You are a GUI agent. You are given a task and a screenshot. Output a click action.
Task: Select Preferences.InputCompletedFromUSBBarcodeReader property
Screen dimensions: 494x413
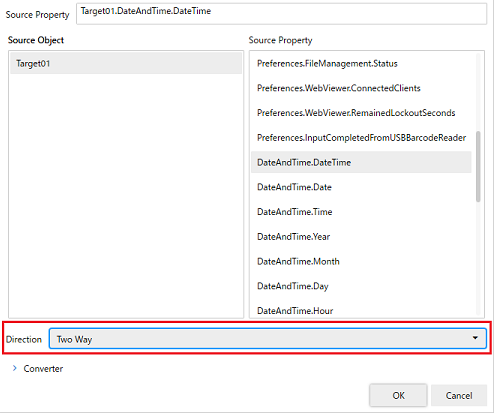click(x=361, y=137)
